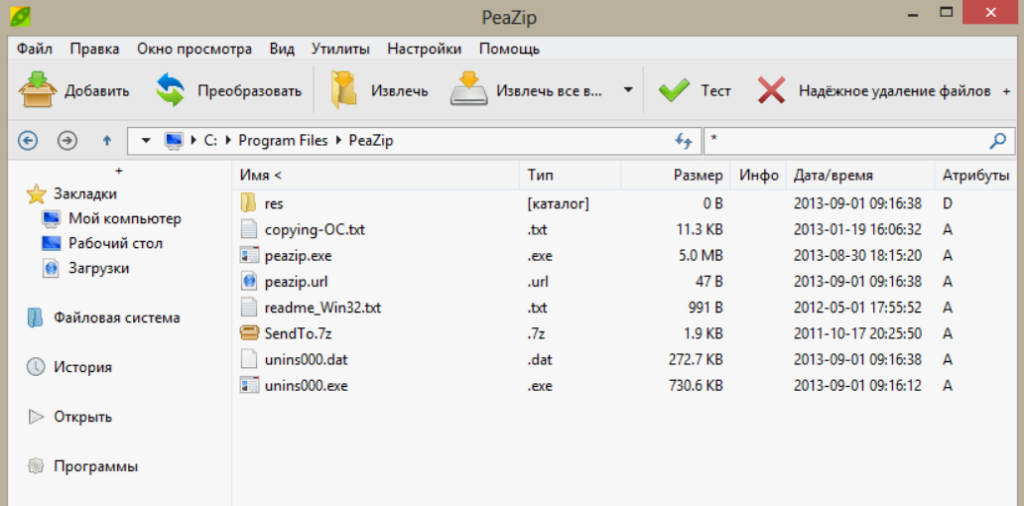Click the Извлечь extract folder icon
1024x506 pixels.
point(344,90)
